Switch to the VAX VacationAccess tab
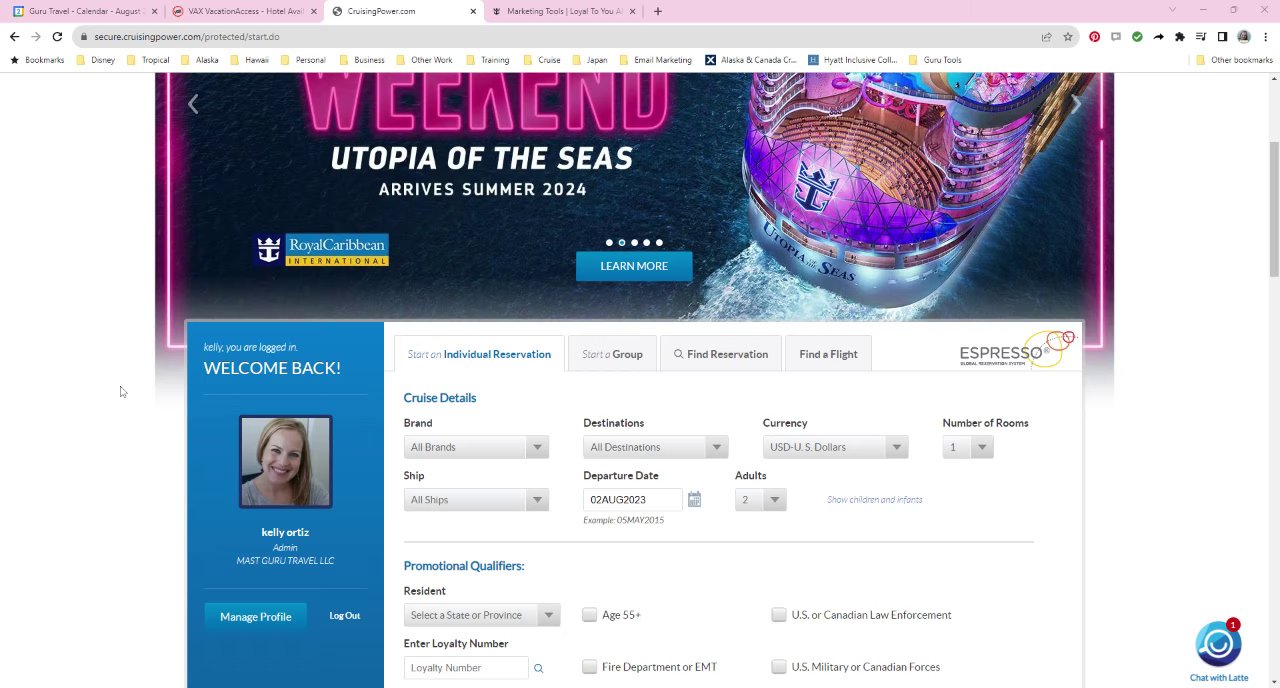 tap(243, 11)
